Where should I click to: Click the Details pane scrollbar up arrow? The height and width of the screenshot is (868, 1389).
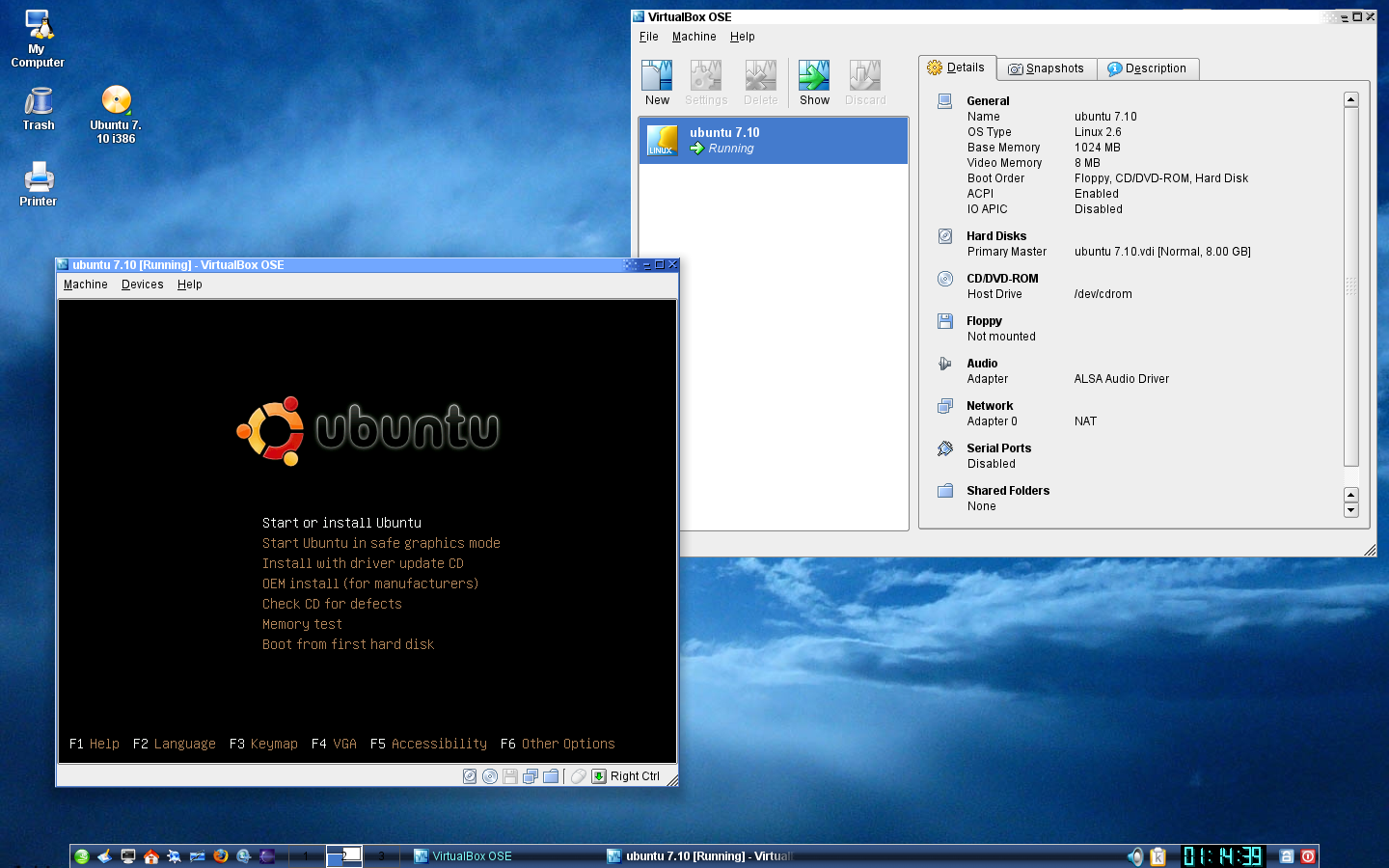tap(1351, 99)
